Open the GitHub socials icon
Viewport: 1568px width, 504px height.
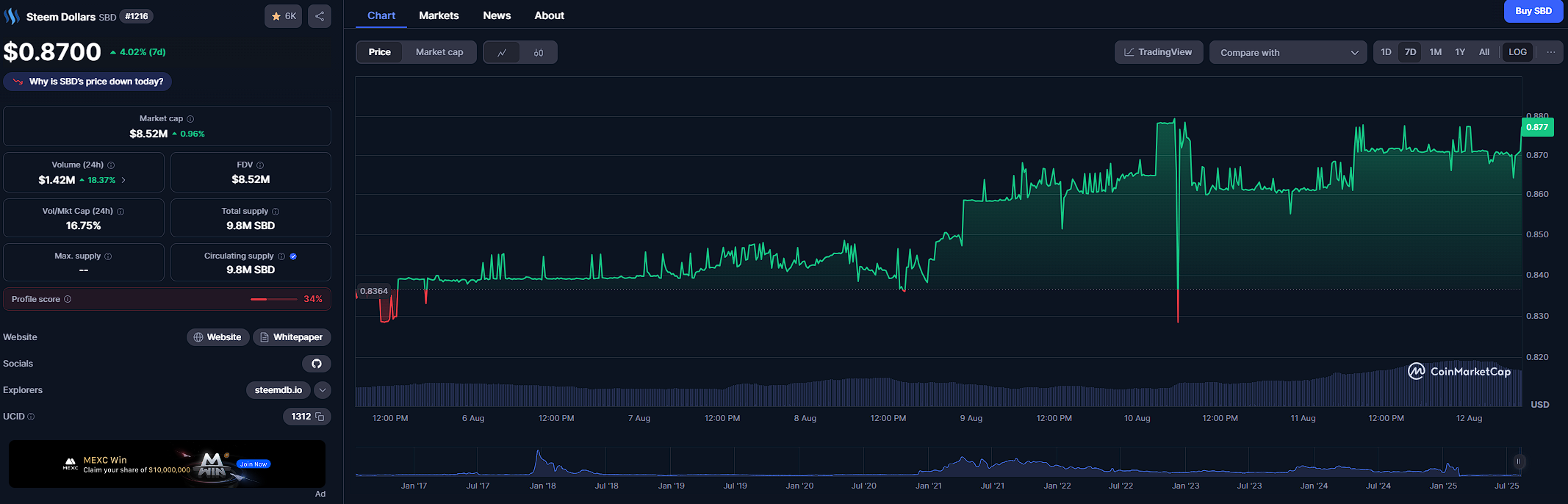317,364
